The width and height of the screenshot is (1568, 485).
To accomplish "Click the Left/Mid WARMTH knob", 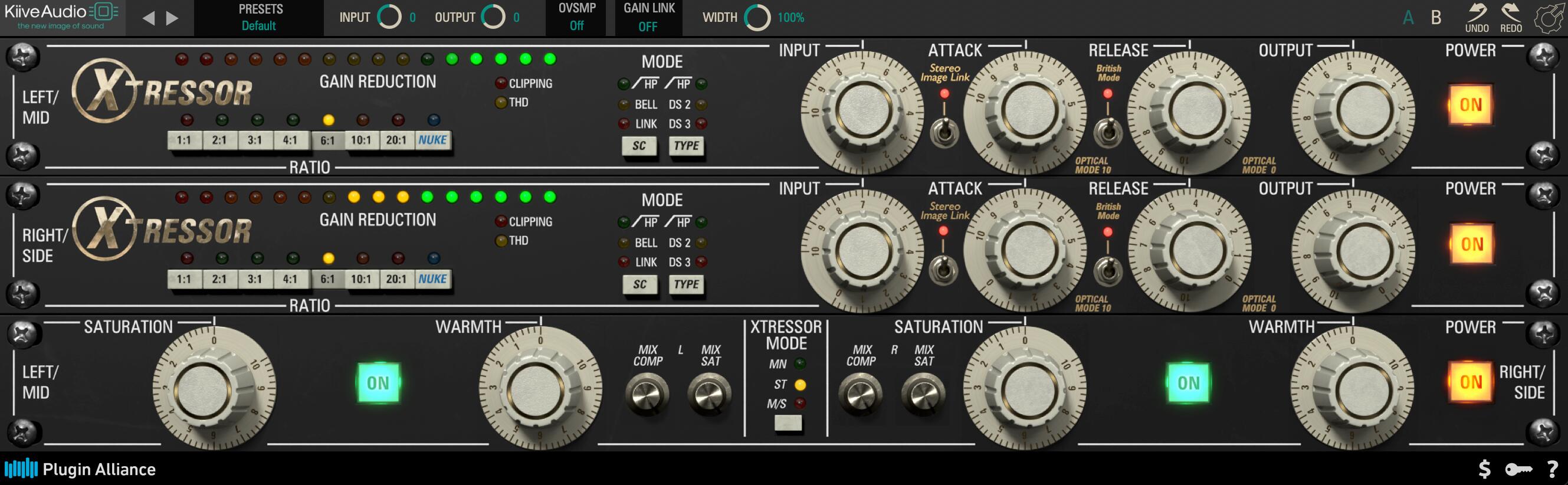I will tap(540, 388).
